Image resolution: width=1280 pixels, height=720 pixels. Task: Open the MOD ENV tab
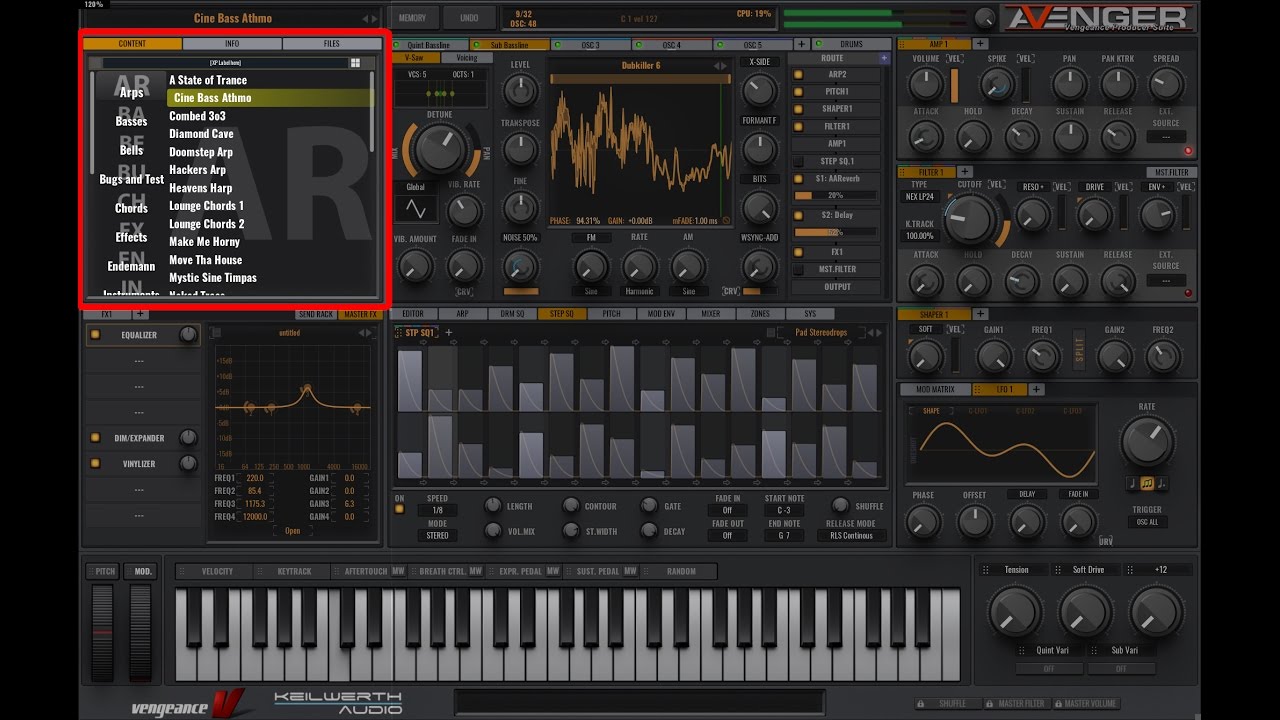[661, 314]
